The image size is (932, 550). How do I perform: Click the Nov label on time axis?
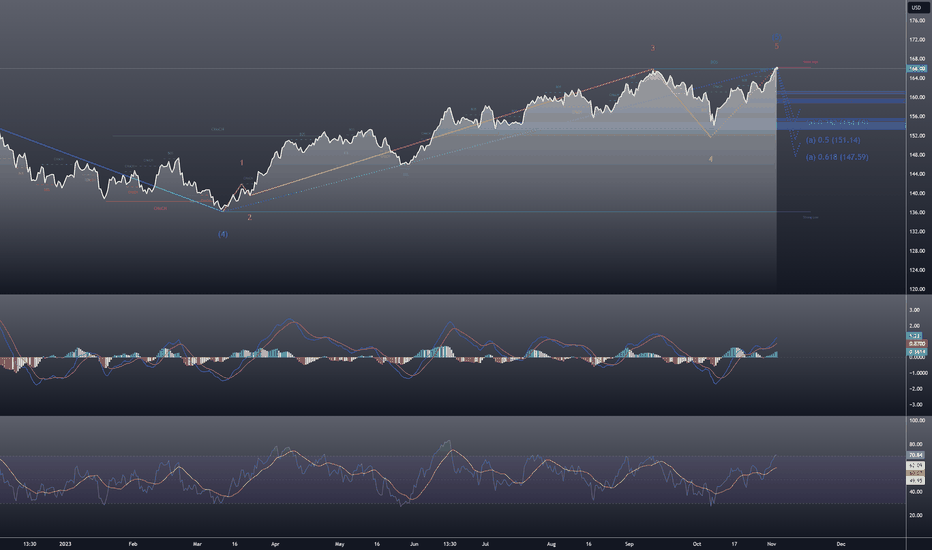772,544
